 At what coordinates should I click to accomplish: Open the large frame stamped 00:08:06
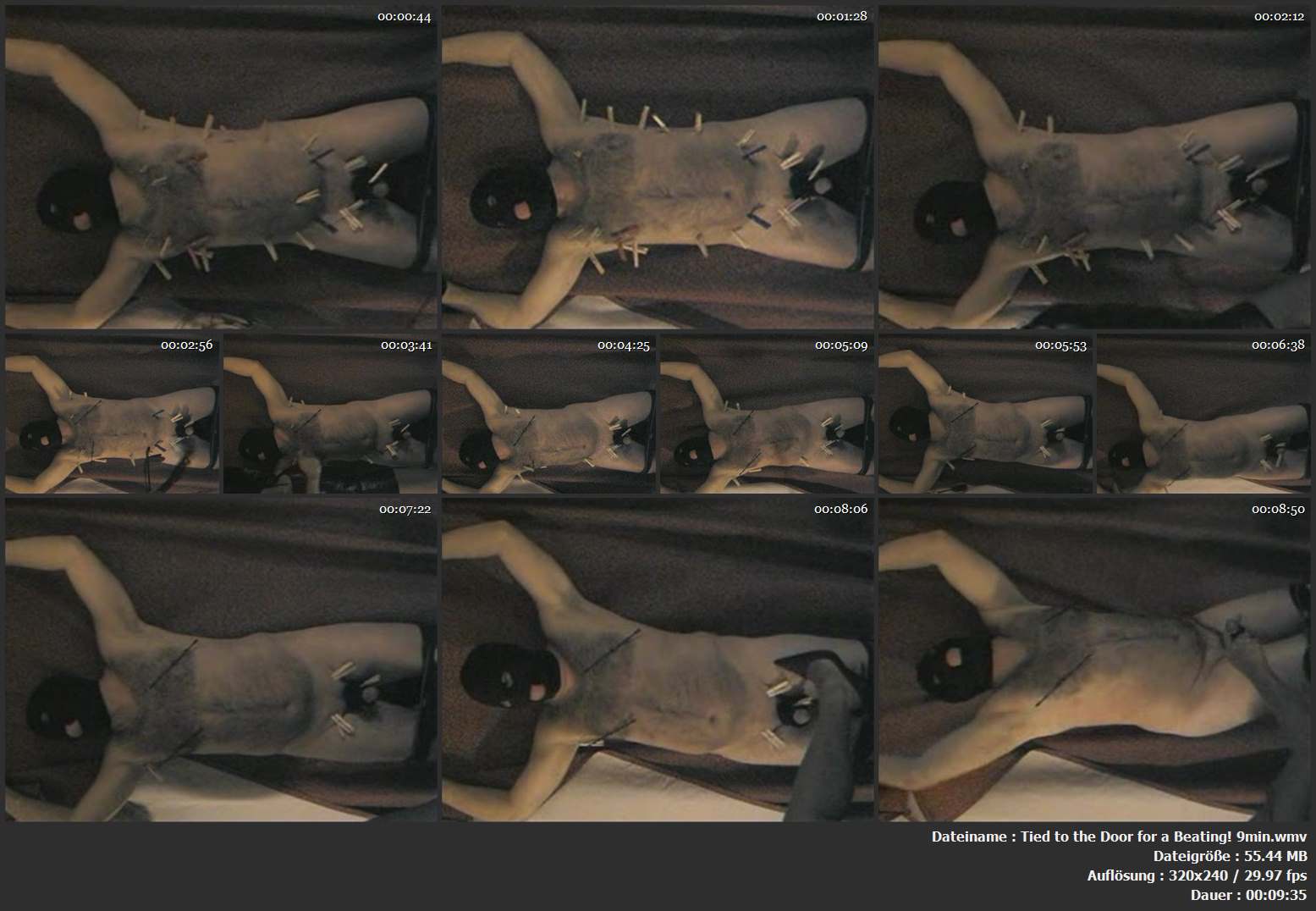658,660
